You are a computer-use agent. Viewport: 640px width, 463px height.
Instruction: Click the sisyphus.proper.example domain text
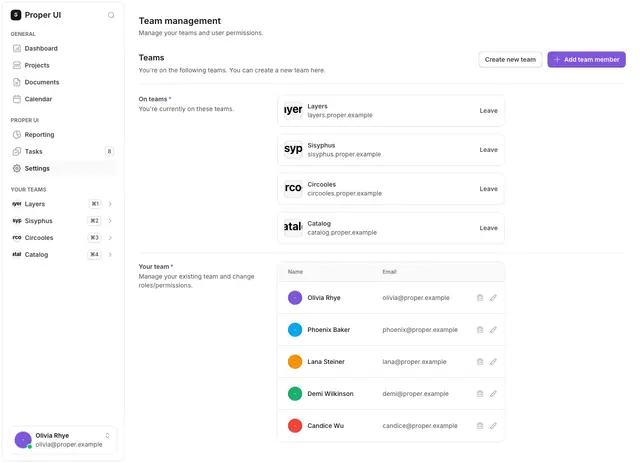click(x=344, y=154)
